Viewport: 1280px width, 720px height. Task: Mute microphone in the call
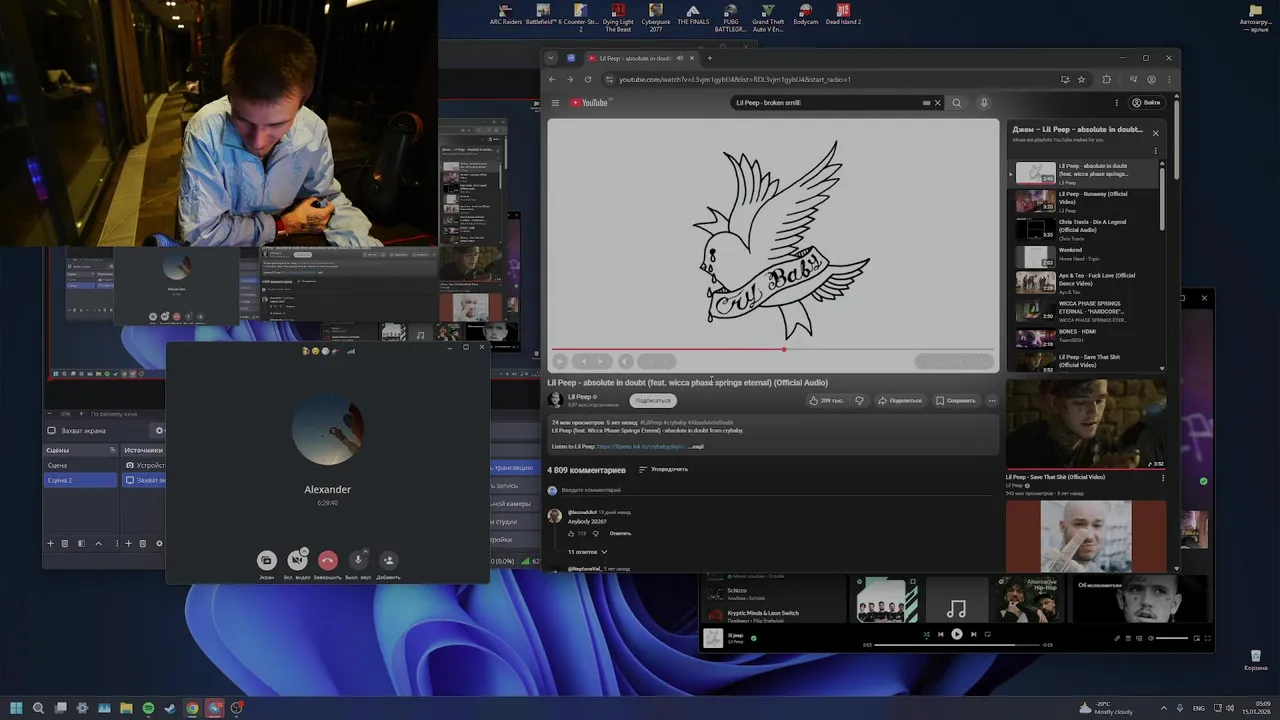(x=358, y=561)
